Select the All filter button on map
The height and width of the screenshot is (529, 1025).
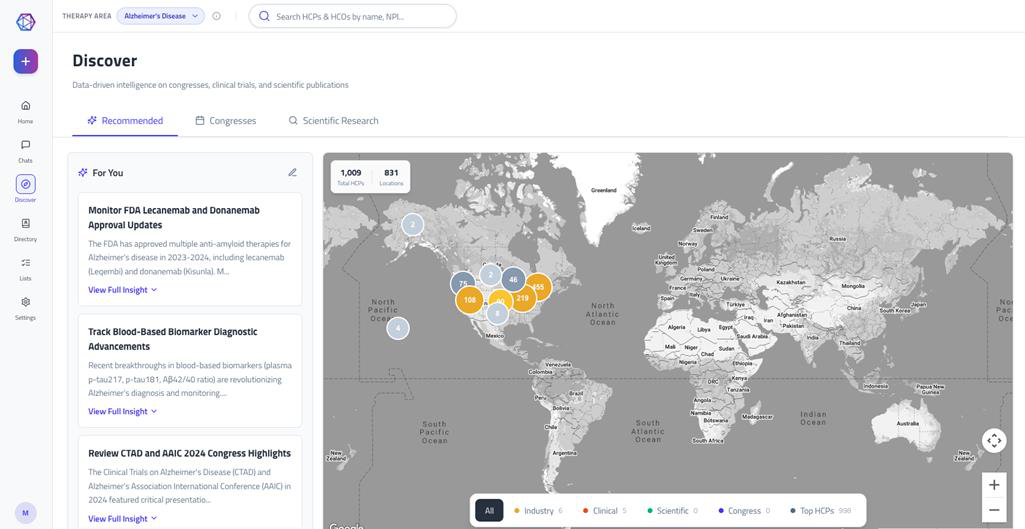point(489,511)
